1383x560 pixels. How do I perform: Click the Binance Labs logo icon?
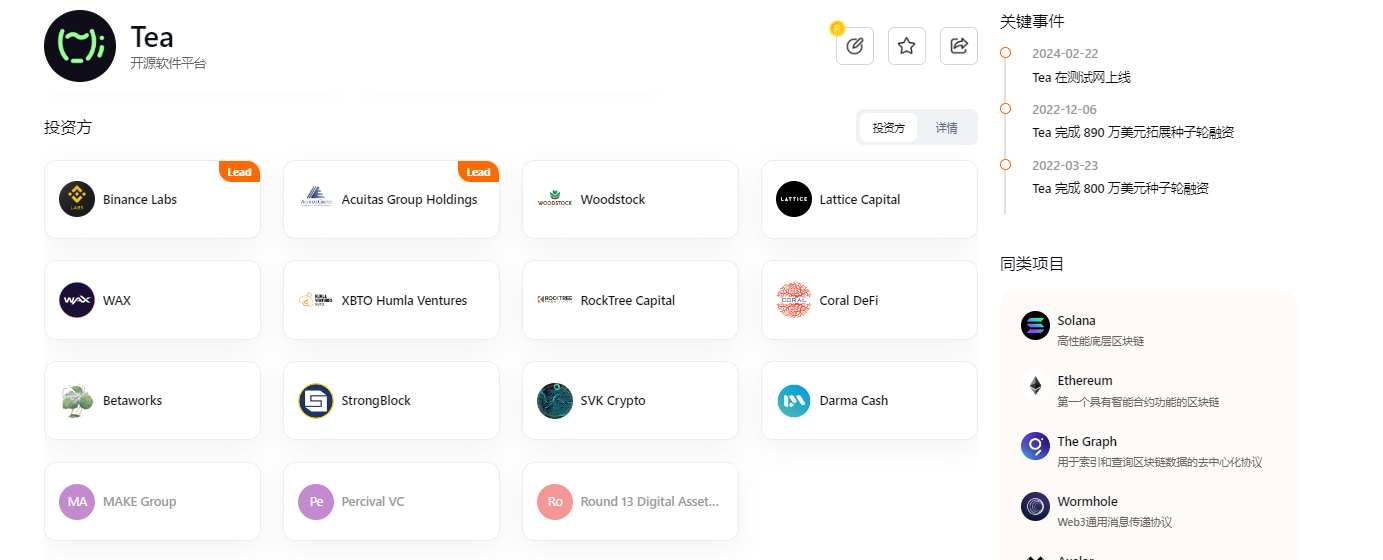(77, 199)
